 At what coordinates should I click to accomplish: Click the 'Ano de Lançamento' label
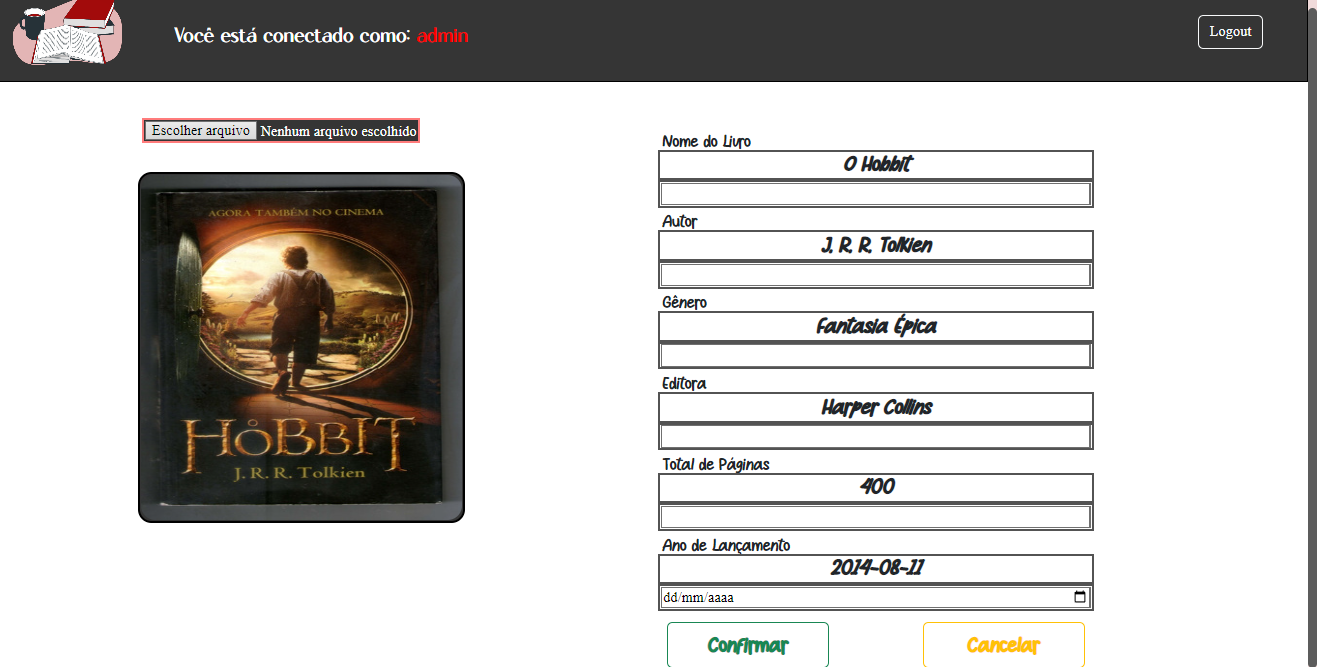pyautogui.click(x=726, y=545)
